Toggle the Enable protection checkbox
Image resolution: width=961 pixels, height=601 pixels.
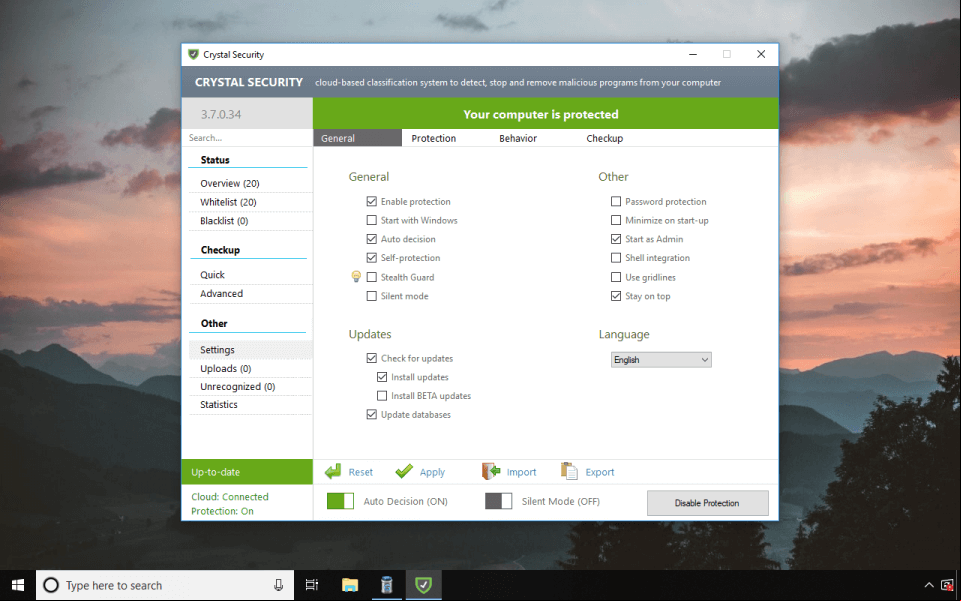[x=371, y=201]
